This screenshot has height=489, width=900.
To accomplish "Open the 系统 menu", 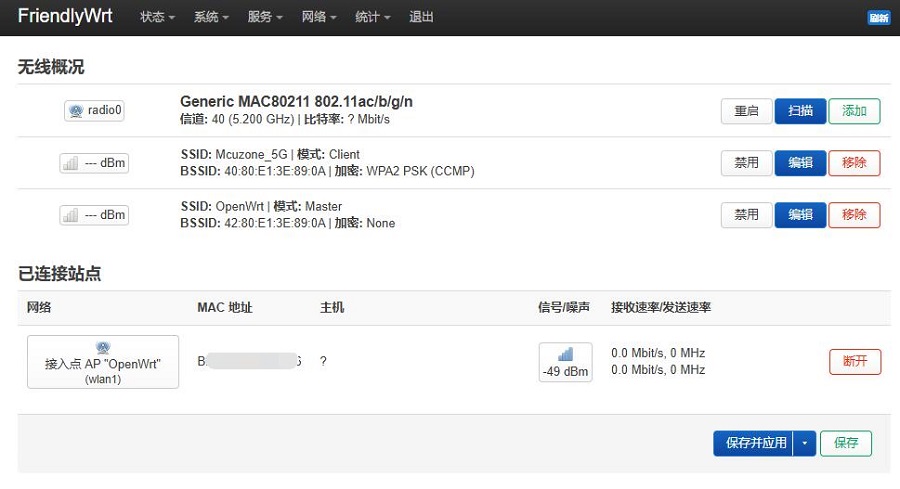I will tap(211, 17).
